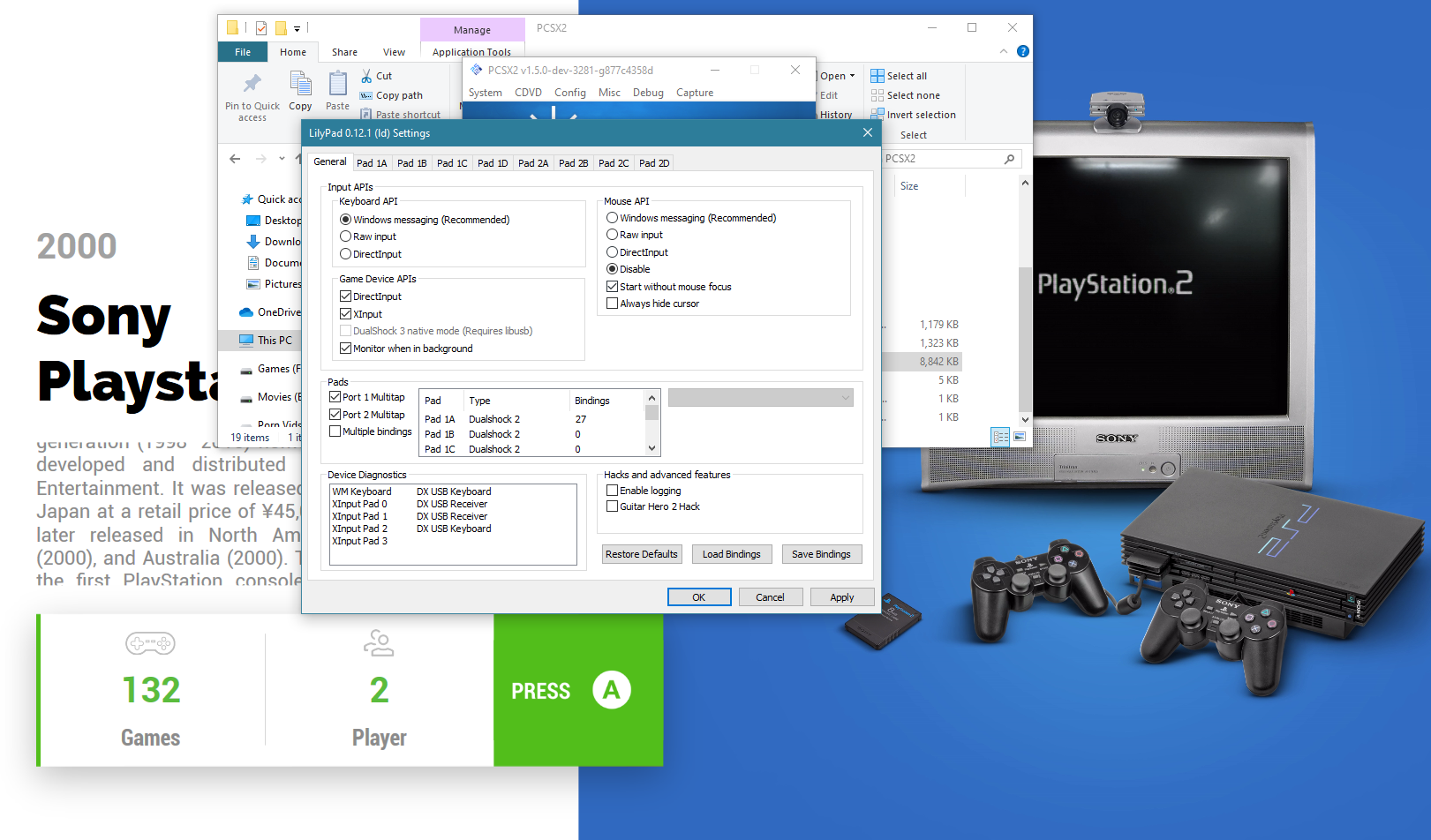Open the Config menu in PCSX2
The height and width of the screenshot is (840, 1431).
click(570, 93)
